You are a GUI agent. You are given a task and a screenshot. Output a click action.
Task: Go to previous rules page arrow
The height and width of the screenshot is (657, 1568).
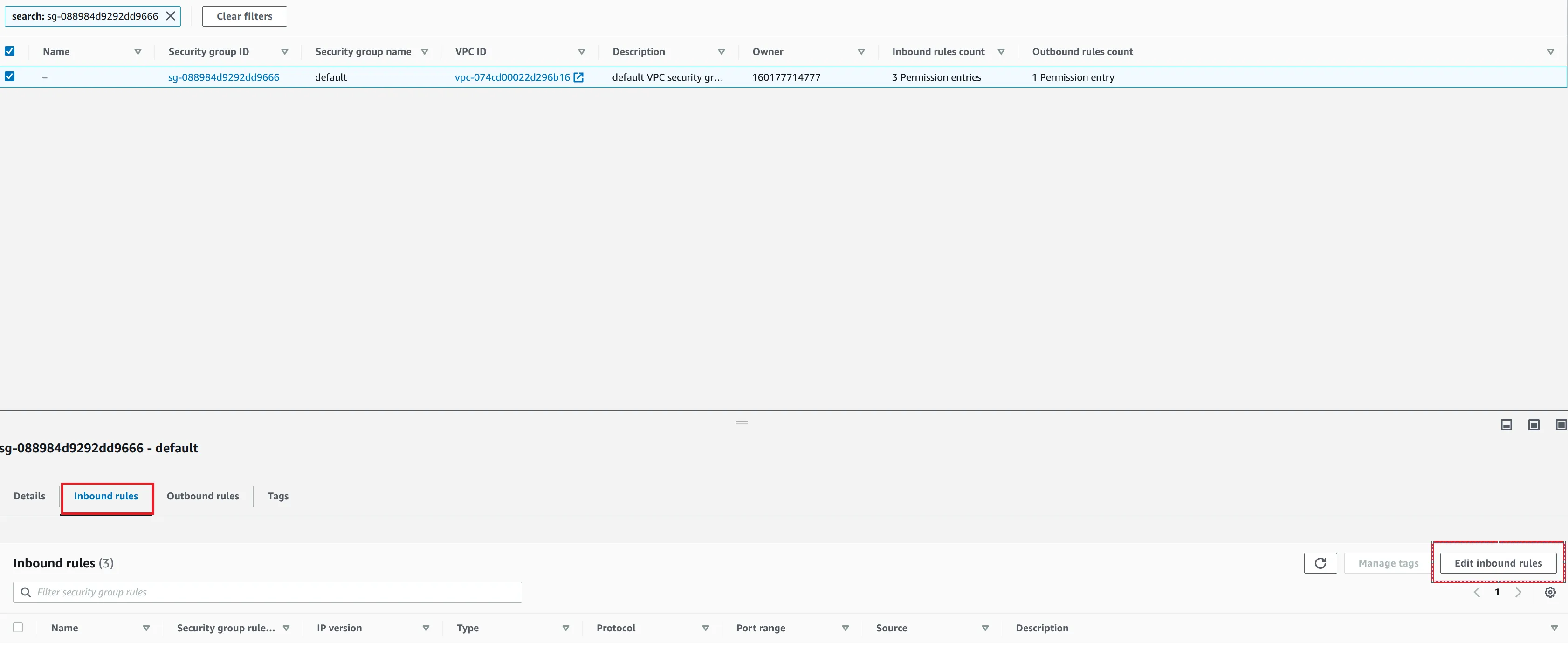1477,592
